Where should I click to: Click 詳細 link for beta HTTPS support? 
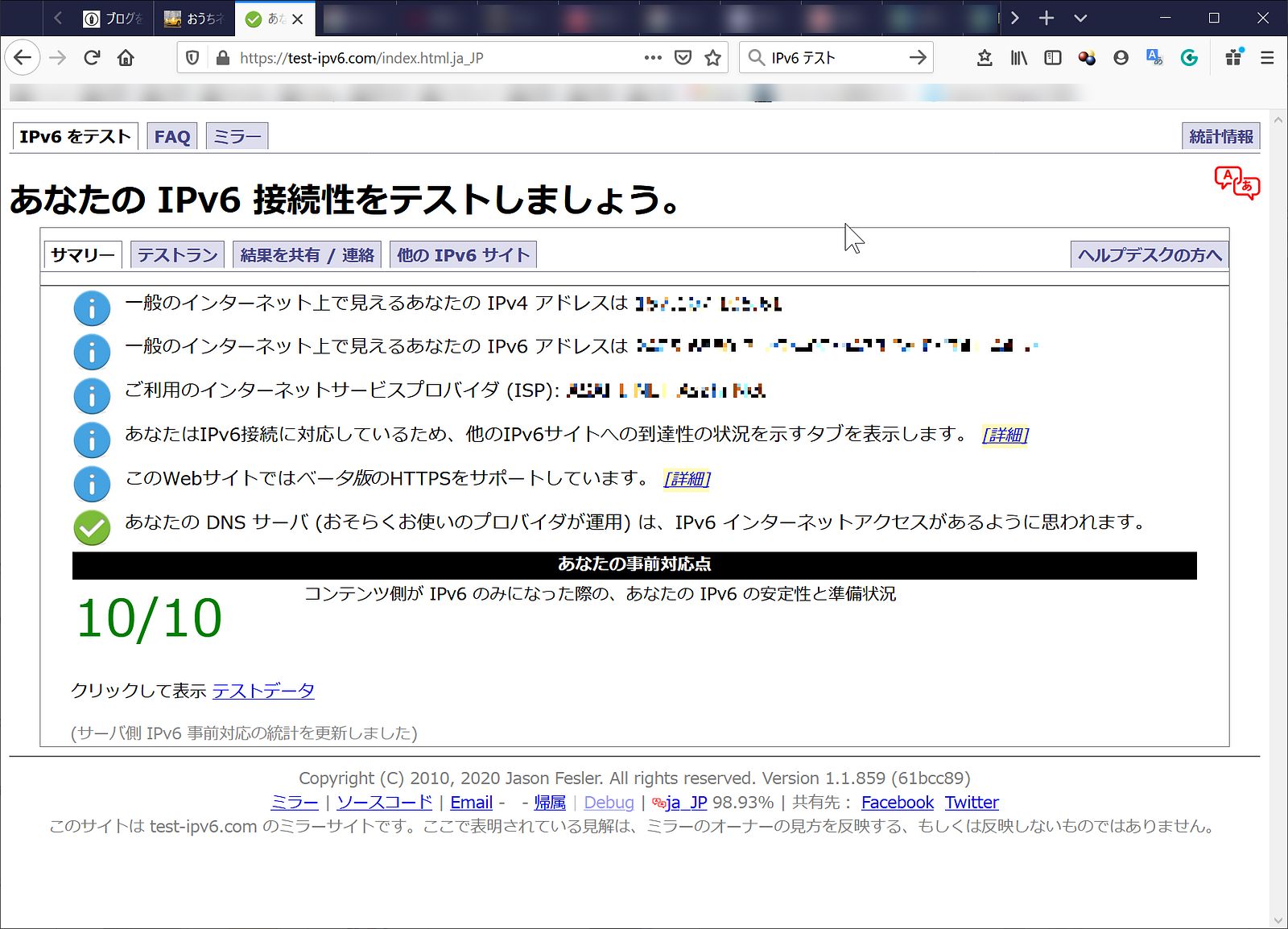pyautogui.click(x=687, y=479)
